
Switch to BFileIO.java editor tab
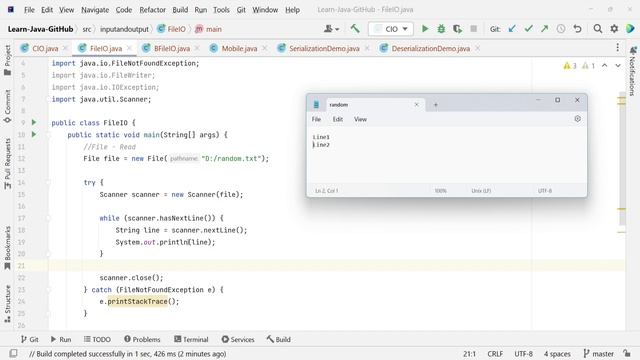172,48
